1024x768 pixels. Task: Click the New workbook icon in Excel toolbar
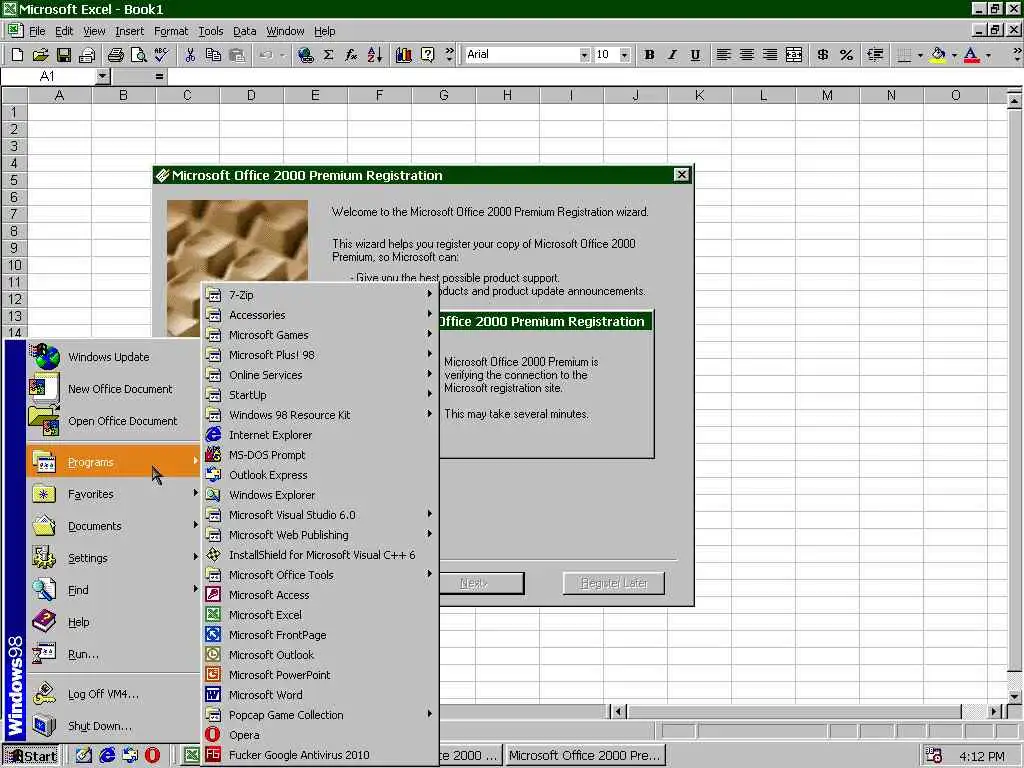pos(17,55)
